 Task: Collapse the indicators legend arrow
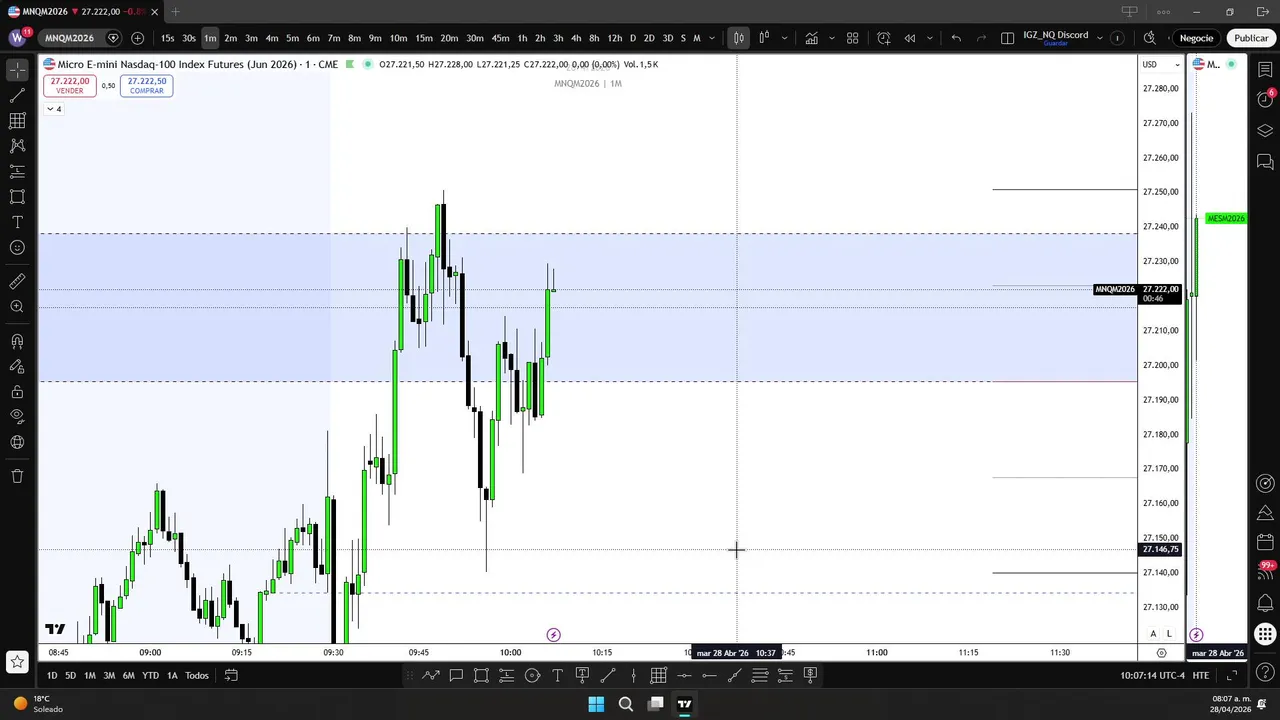(x=54, y=109)
